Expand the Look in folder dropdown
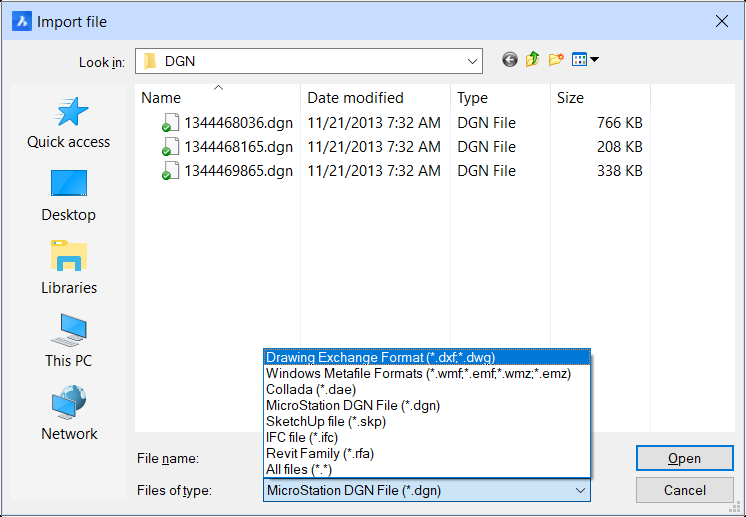The image size is (746, 517). 472,61
